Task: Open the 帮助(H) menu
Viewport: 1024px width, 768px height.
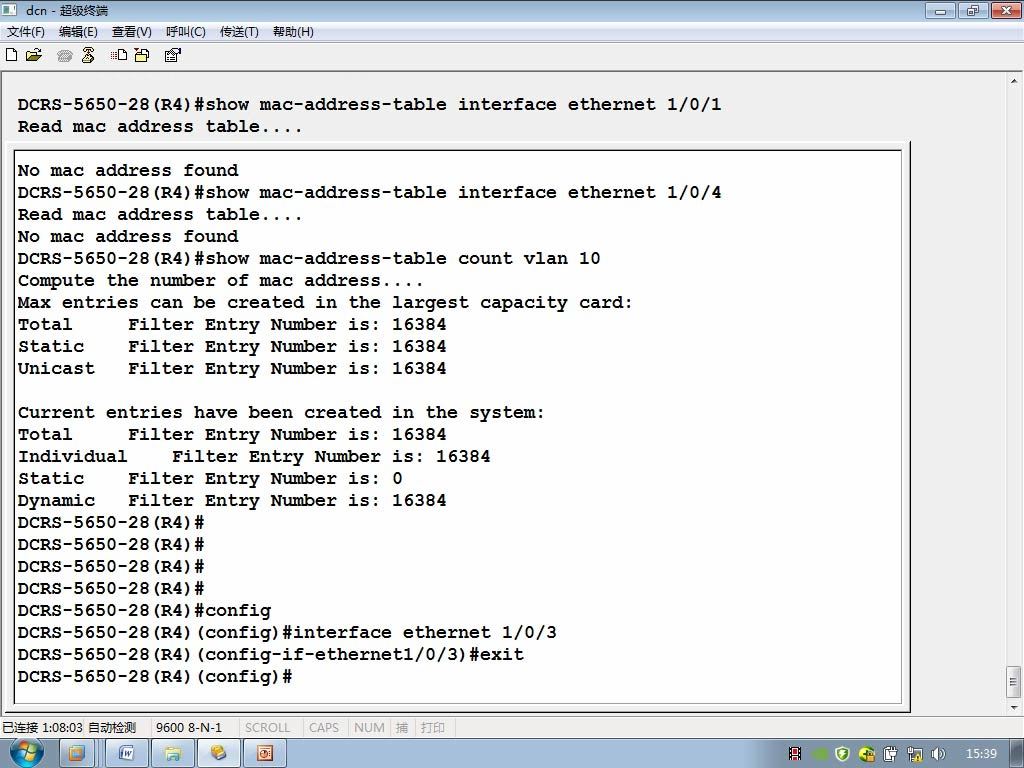Action: pos(293,32)
